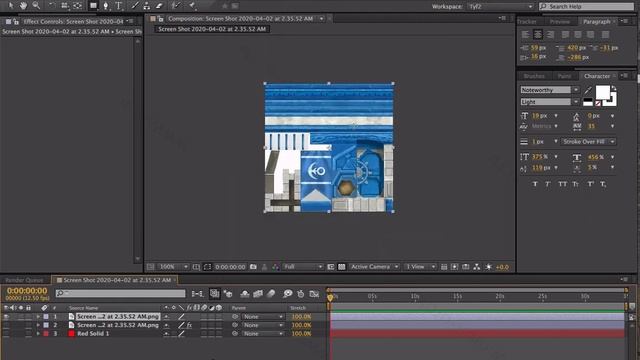This screenshot has width=640, height=360.
Task: Enable motion blur timeline switch
Action: click(271, 293)
